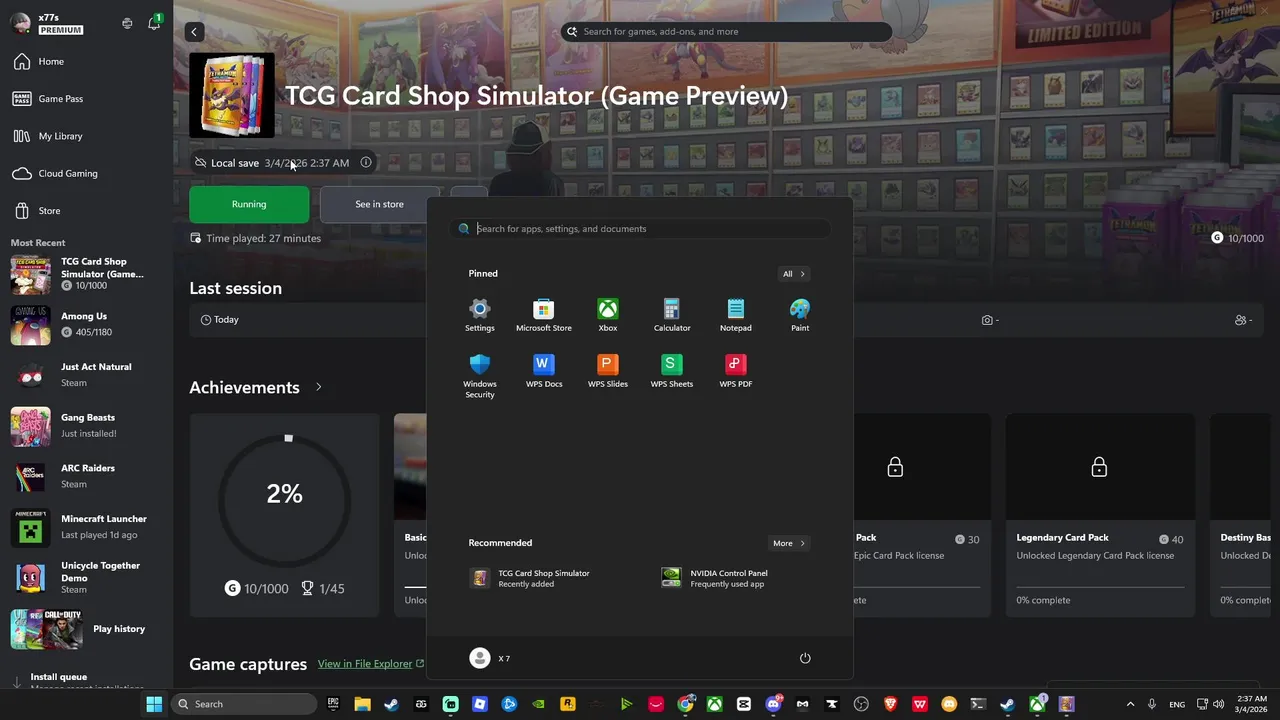Viewport: 1280px width, 720px height.
Task: Open Store in the Xbox sidebar
Action: coord(86,211)
